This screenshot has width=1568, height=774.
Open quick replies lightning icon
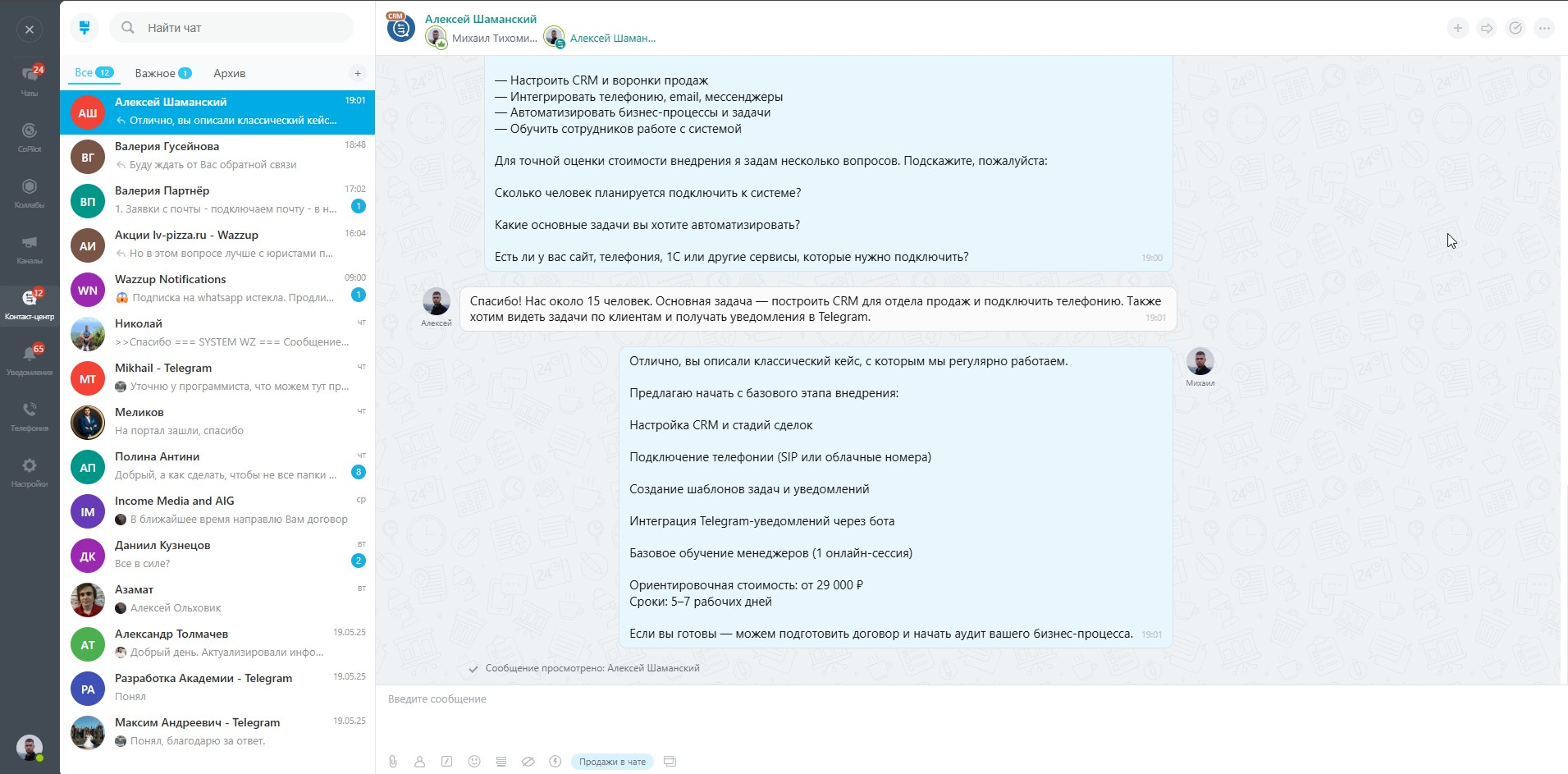point(555,762)
